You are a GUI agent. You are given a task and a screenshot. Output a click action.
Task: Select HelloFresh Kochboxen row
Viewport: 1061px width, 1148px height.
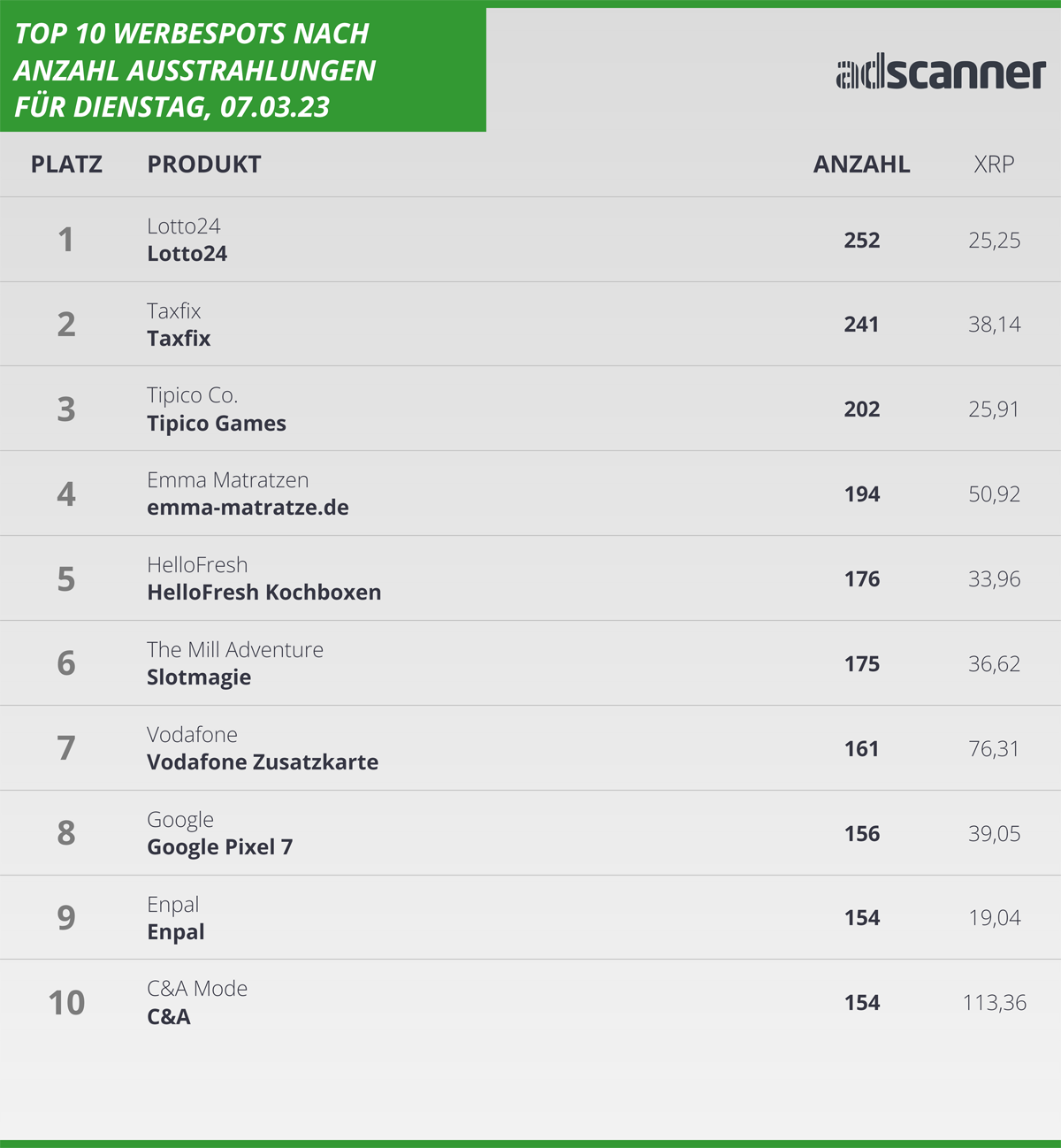tap(530, 578)
